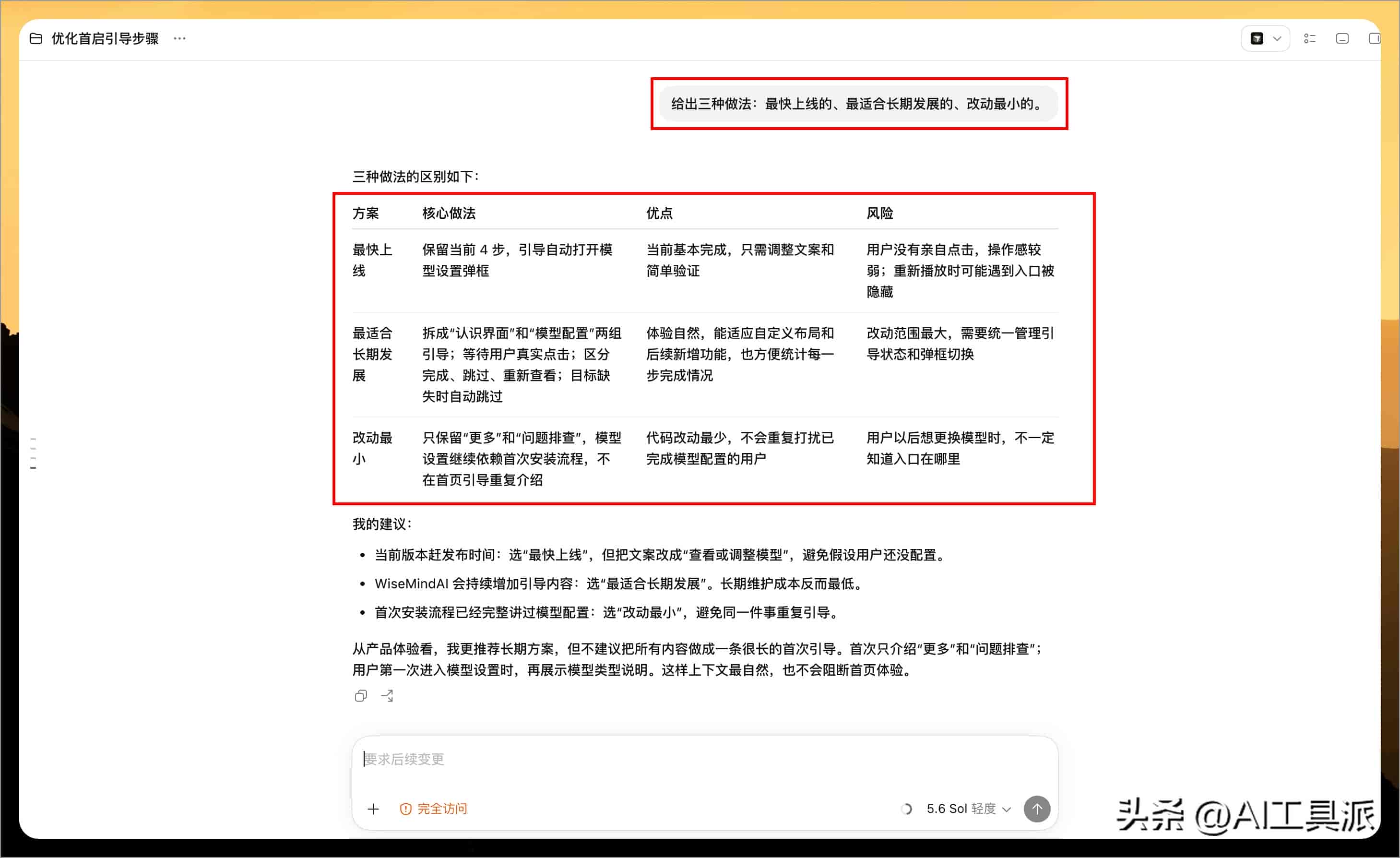Click the fork arrow icon below the reply
Screen dimensions: 1400x858
[x=388, y=696]
